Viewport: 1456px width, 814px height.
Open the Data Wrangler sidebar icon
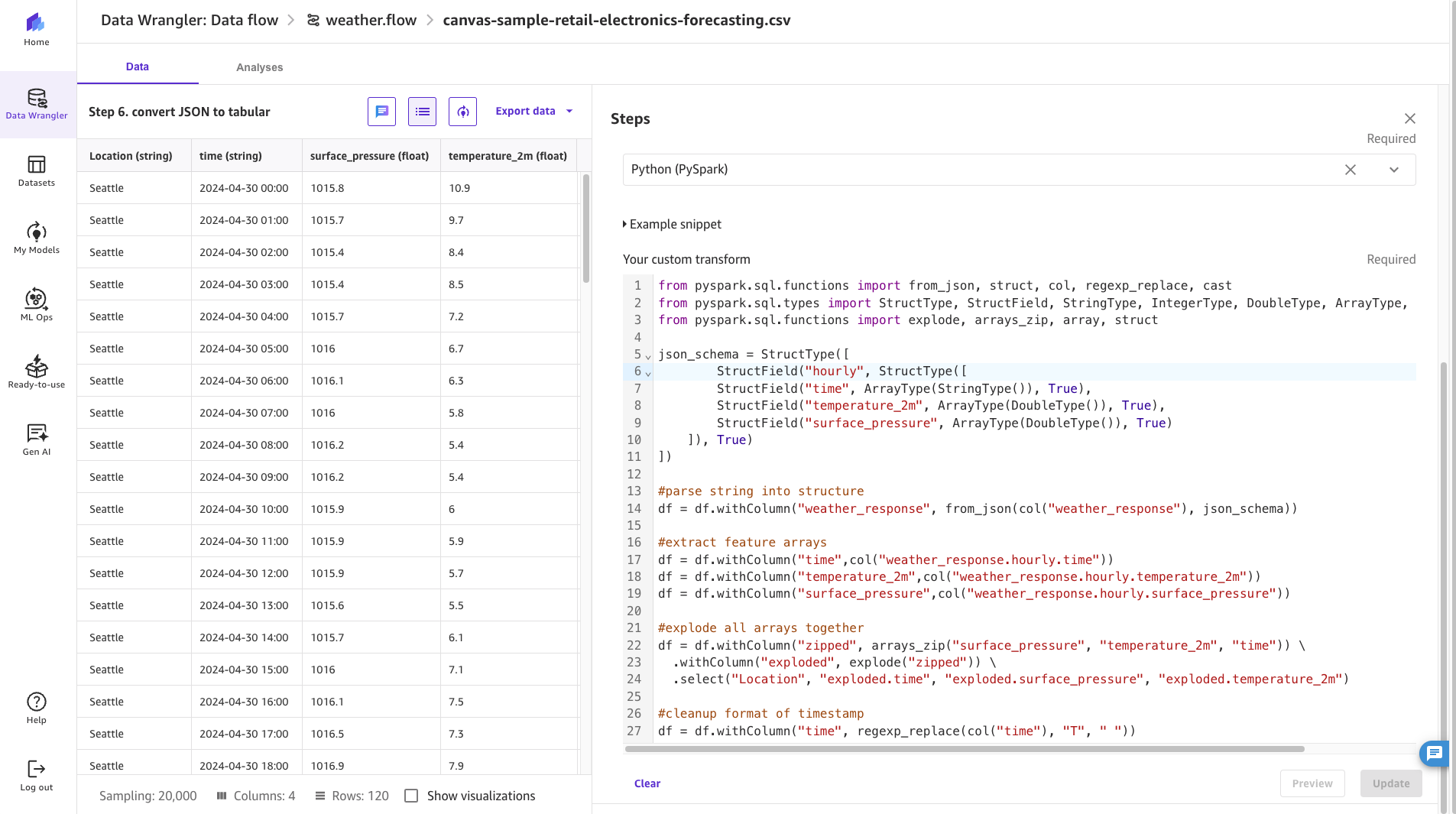pos(37,105)
